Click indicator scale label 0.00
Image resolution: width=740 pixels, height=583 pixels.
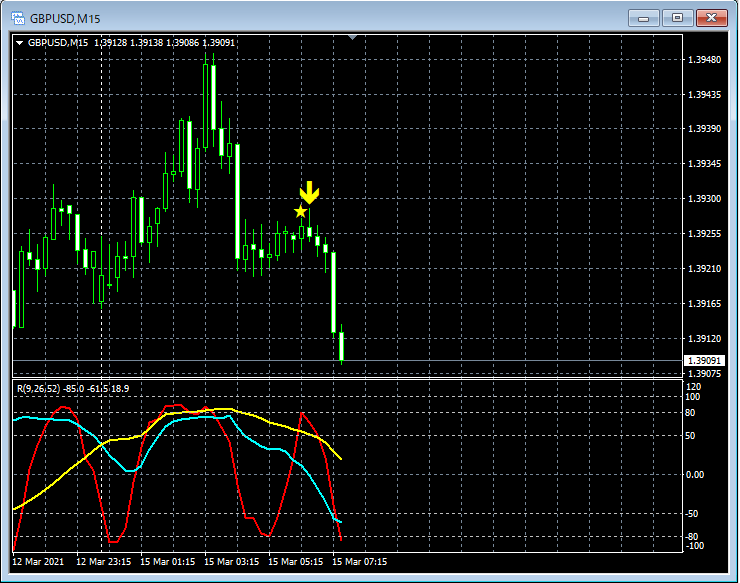(695, 474)
